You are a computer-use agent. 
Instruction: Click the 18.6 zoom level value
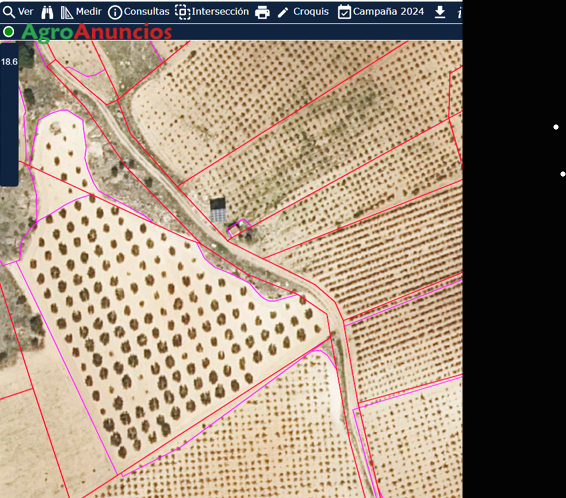tap(9, 62)
